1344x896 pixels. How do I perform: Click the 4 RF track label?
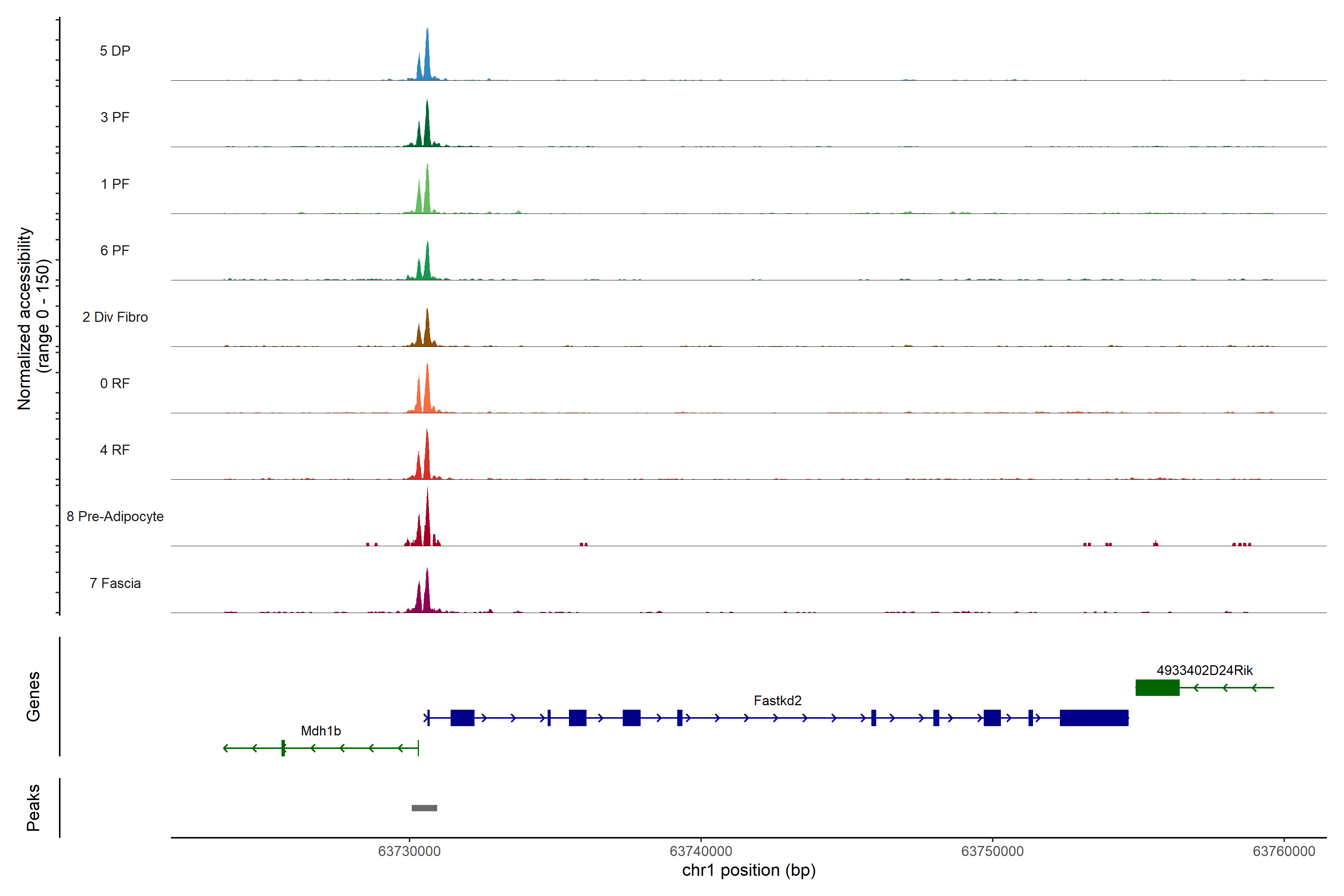click(x=115, y=450)
